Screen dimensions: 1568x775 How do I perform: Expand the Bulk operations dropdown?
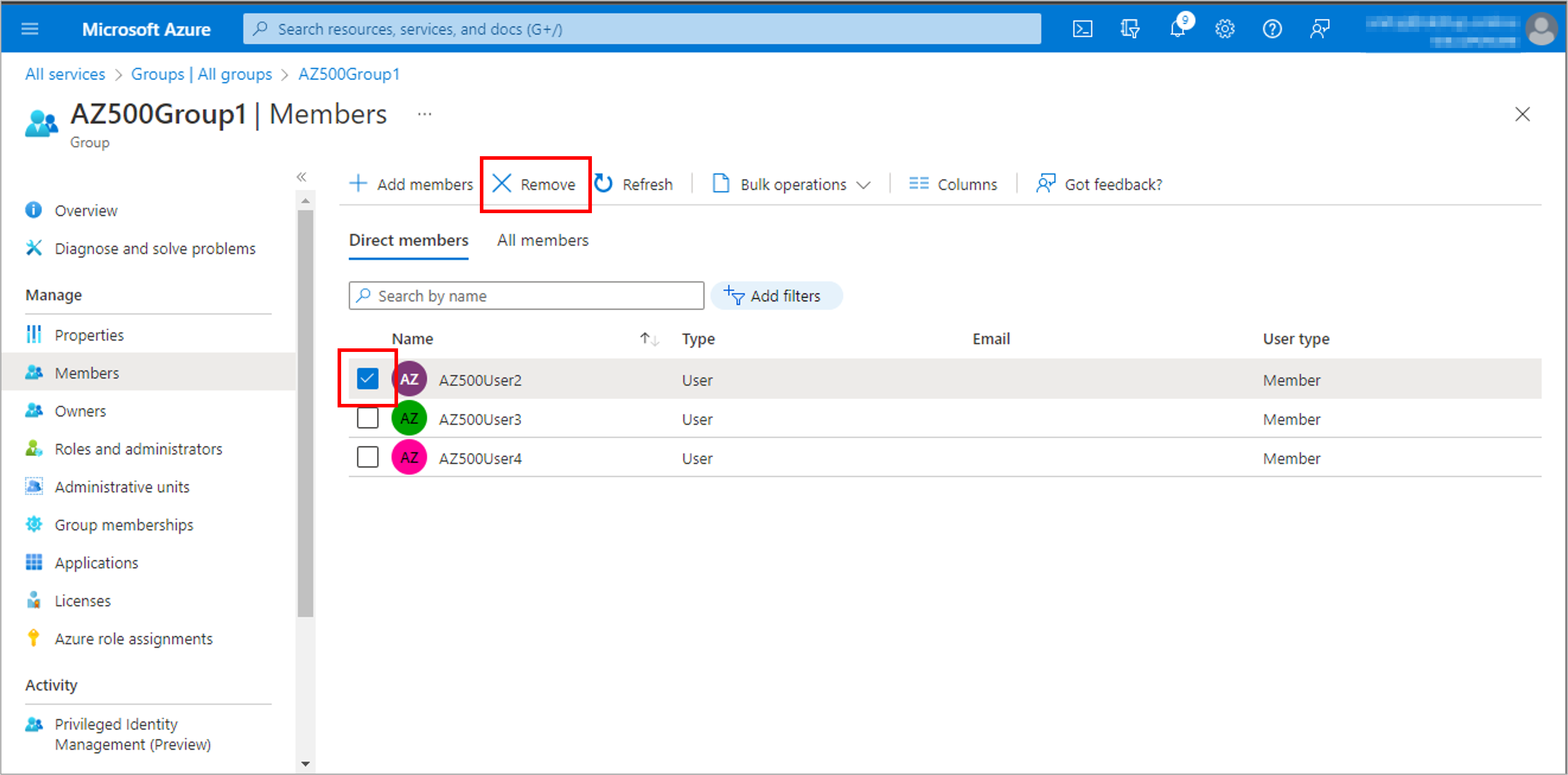[x=791, y=184]
